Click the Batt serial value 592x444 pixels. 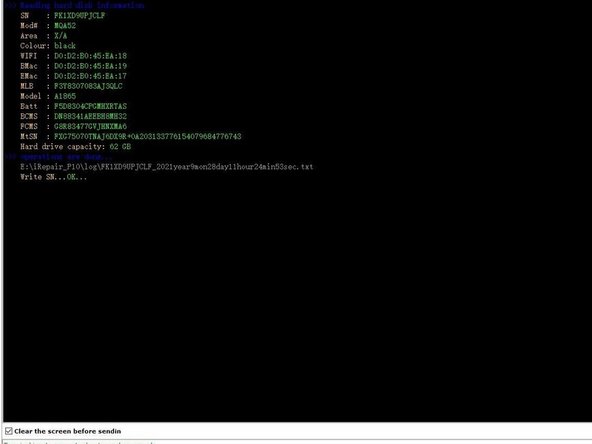(x=91, y=106)
